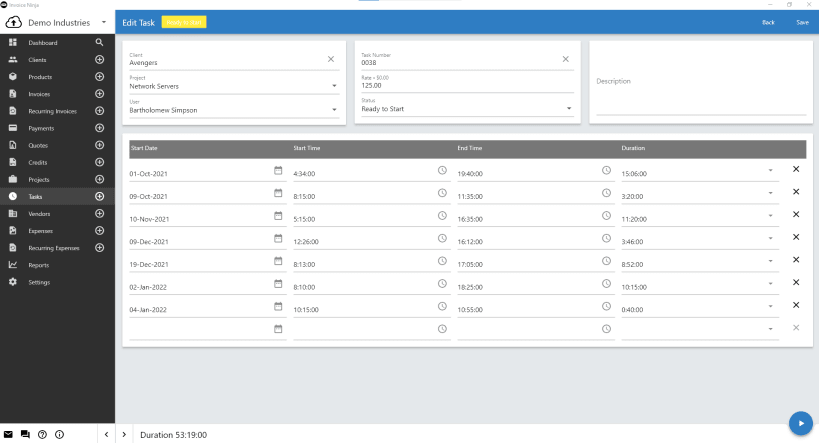Open Vendors section in sidebar
The image size is (819, 443).
click(x=39, y=214)
